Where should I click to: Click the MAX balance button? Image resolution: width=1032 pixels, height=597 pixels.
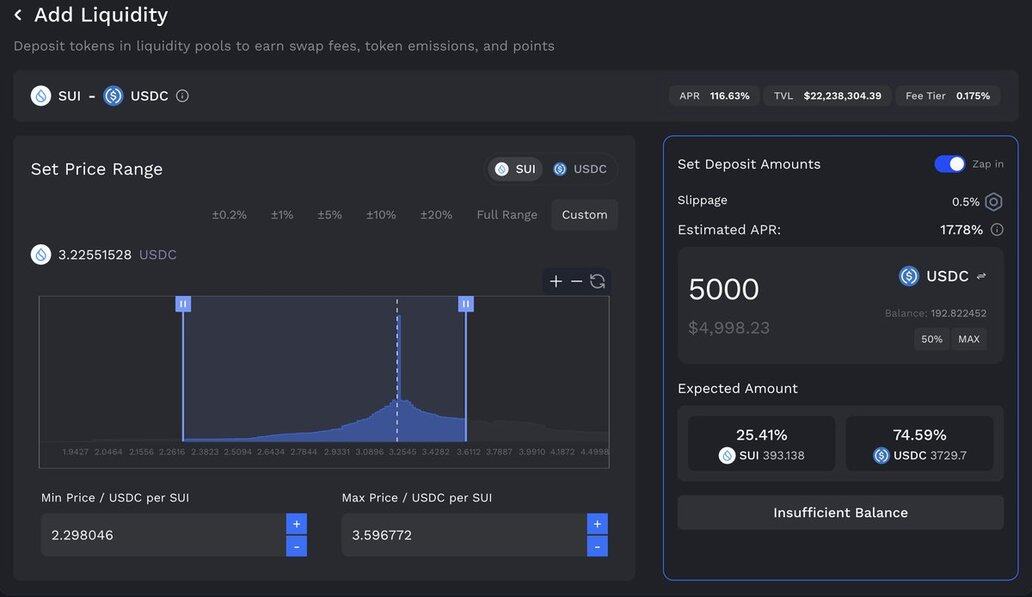coord(968,339)
